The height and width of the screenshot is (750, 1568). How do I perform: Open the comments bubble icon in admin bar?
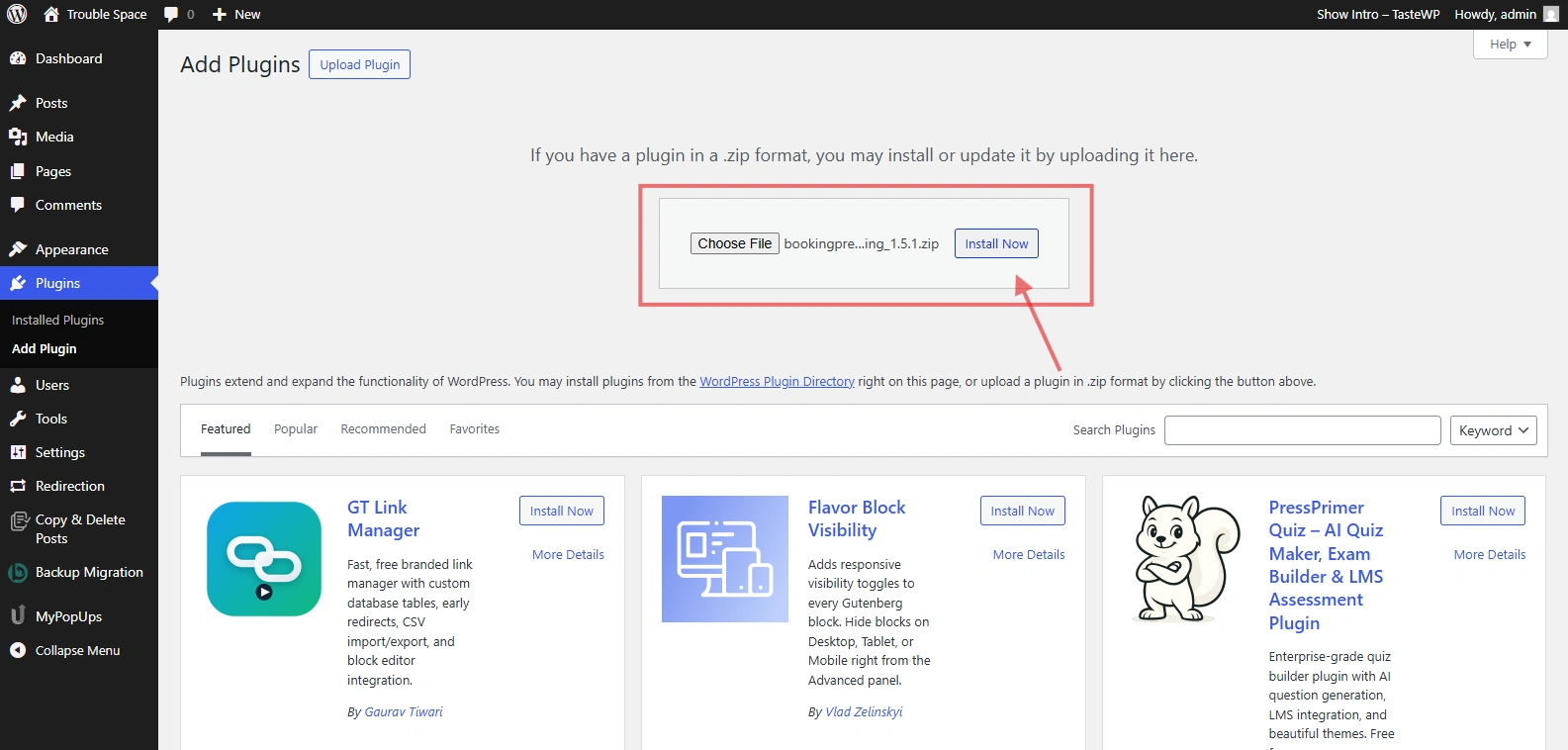click(171, 14)
